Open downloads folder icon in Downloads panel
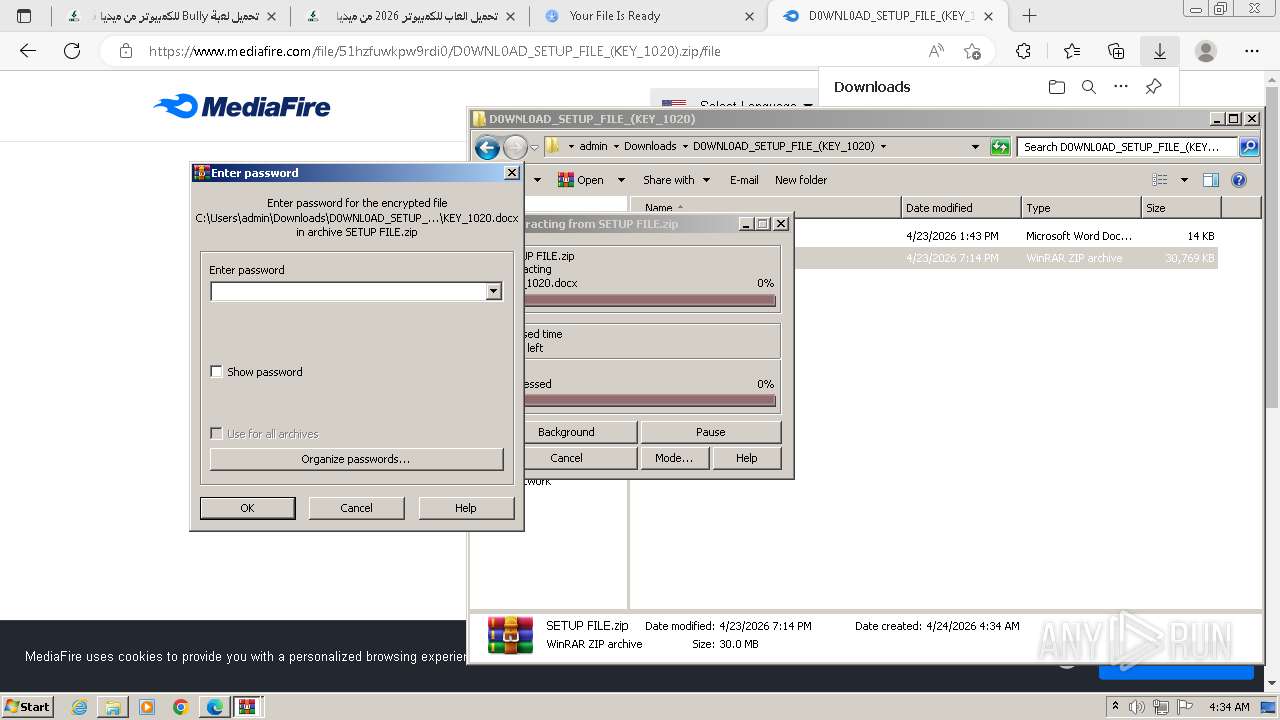The image size is (1280, 720). (1057, 87)
